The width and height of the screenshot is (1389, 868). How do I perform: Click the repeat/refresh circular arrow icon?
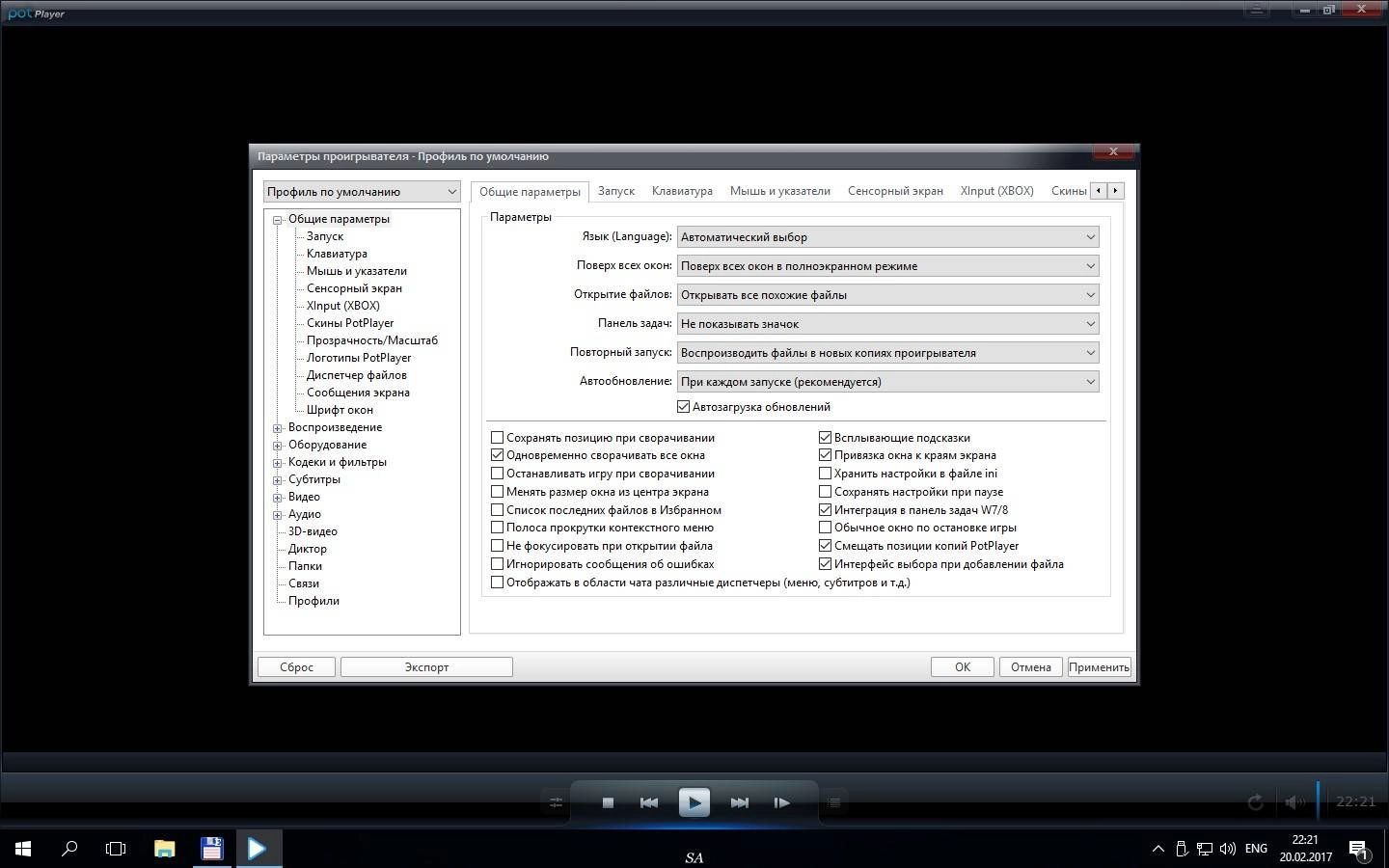[1255, 802]
